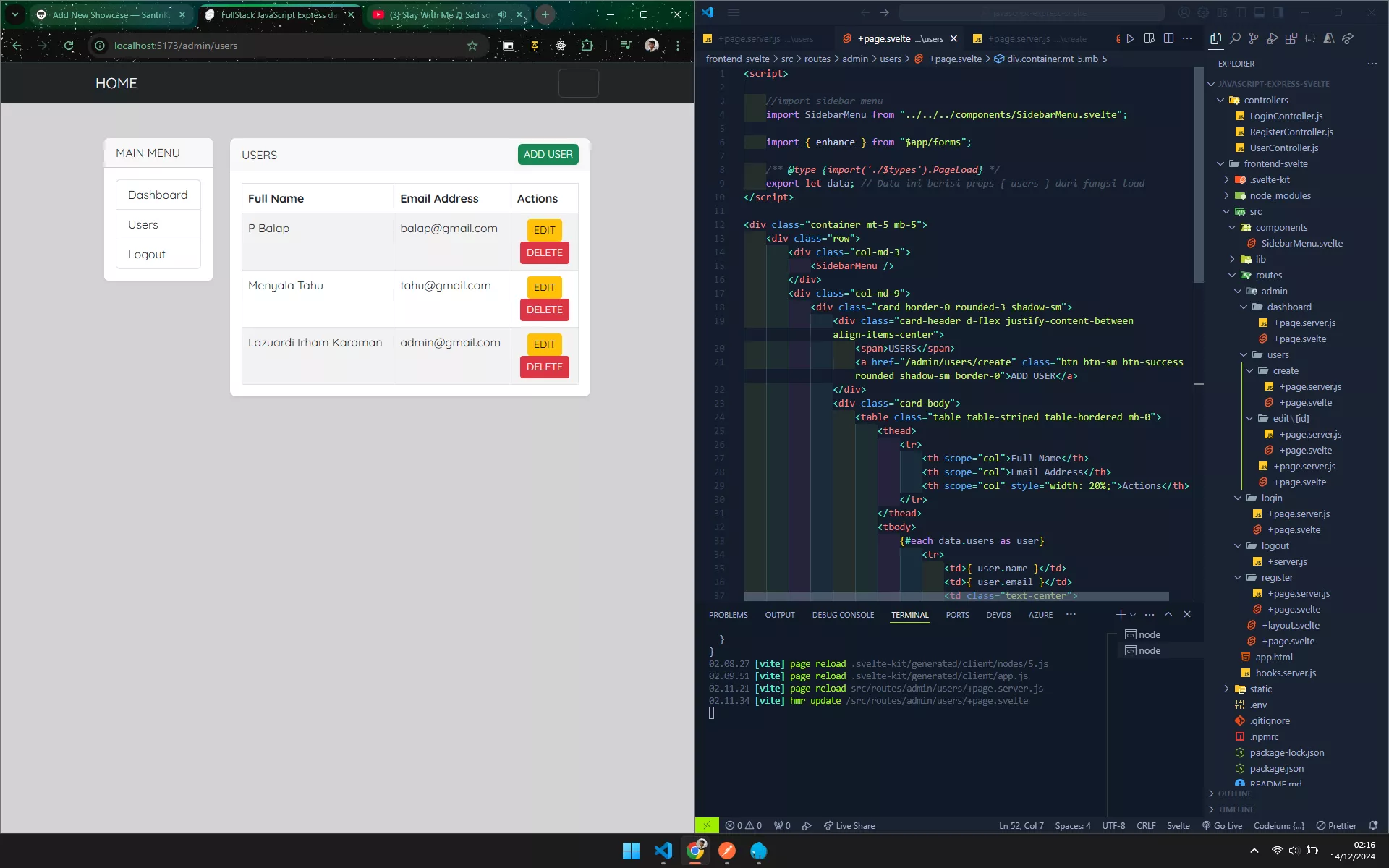
Task: Click the Chrome media control icon
Action: pyautogui.click(x=626, y=46)
